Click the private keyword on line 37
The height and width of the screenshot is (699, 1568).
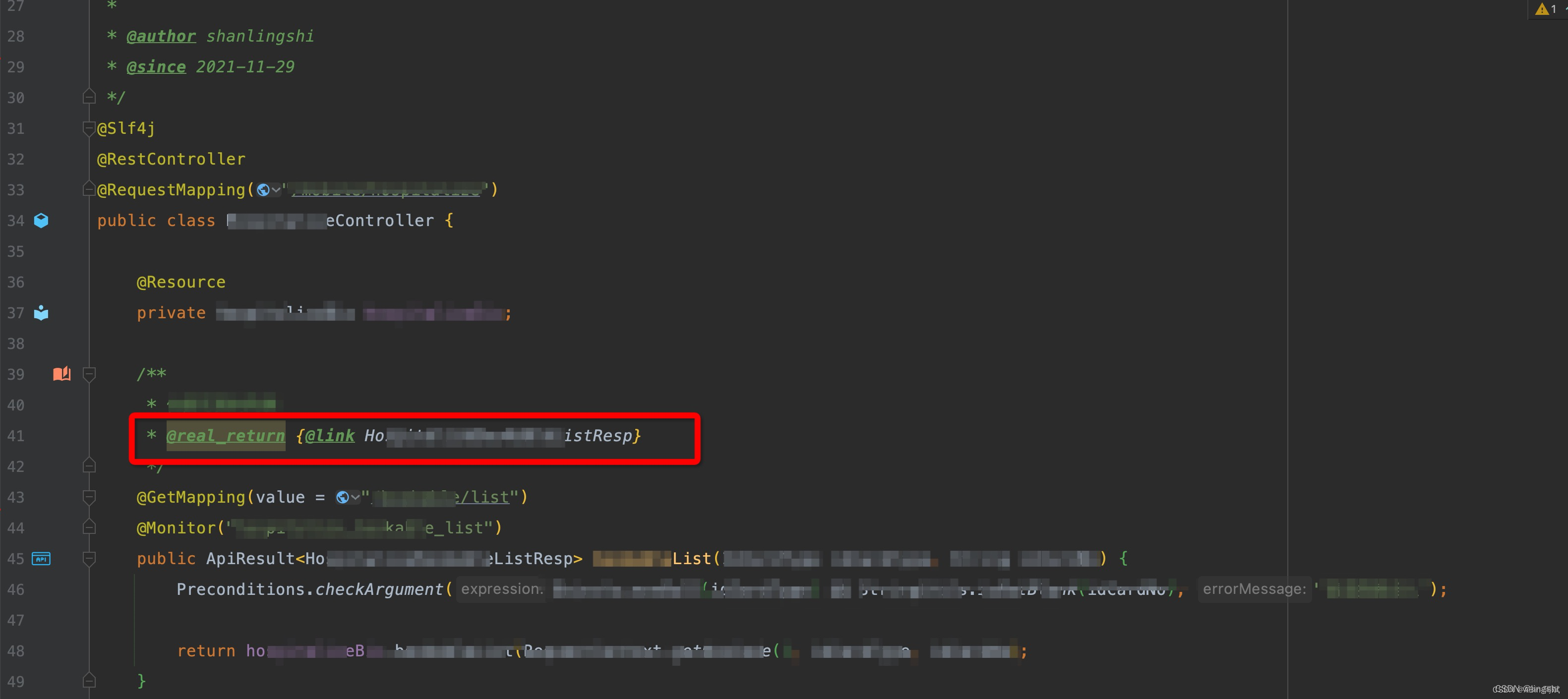pos(171,313)
